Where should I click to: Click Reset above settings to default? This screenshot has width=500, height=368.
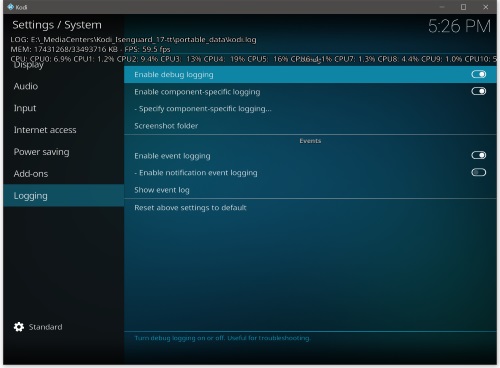pos(310,208)
